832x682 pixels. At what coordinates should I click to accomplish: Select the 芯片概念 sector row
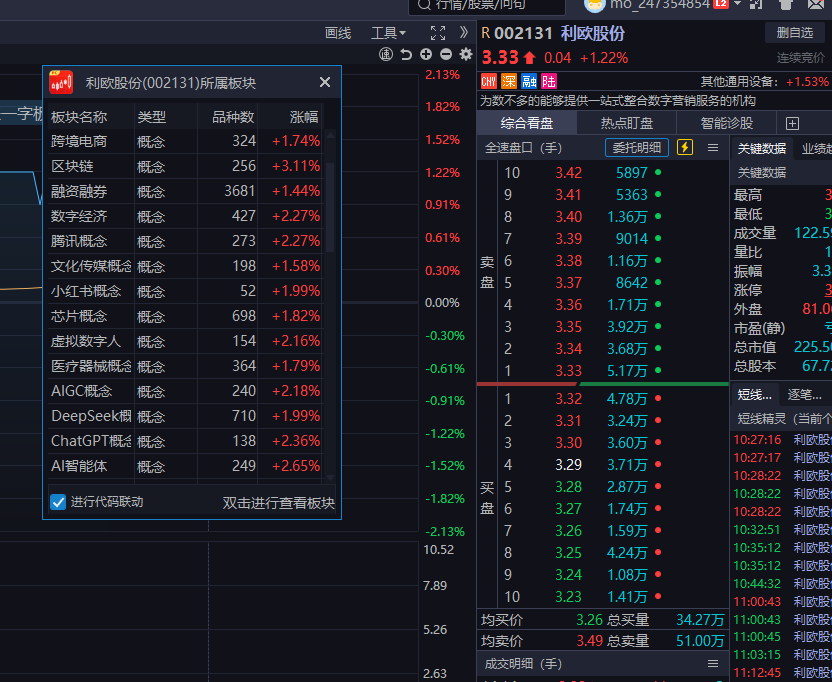(x=185, y=316)
